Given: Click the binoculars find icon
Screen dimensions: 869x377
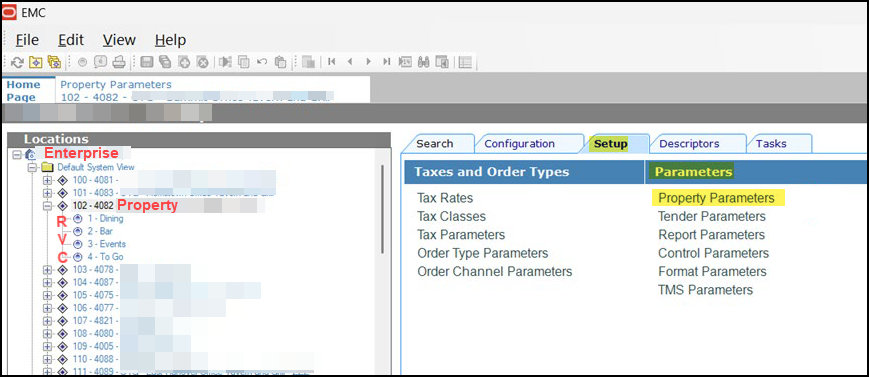Looking at the screenshot, I should click(423, 62).
